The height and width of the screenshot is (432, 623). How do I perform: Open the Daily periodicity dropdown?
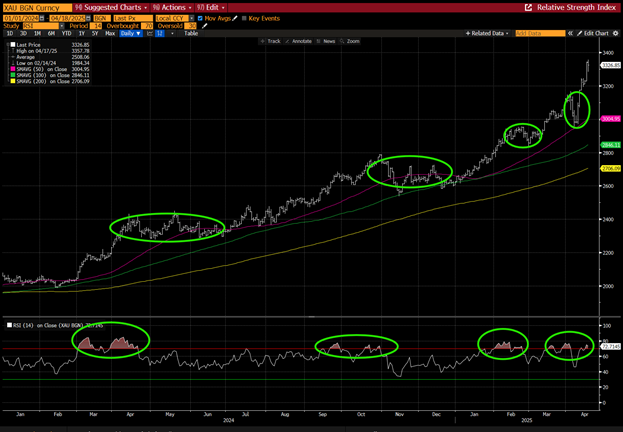(131, 33)
